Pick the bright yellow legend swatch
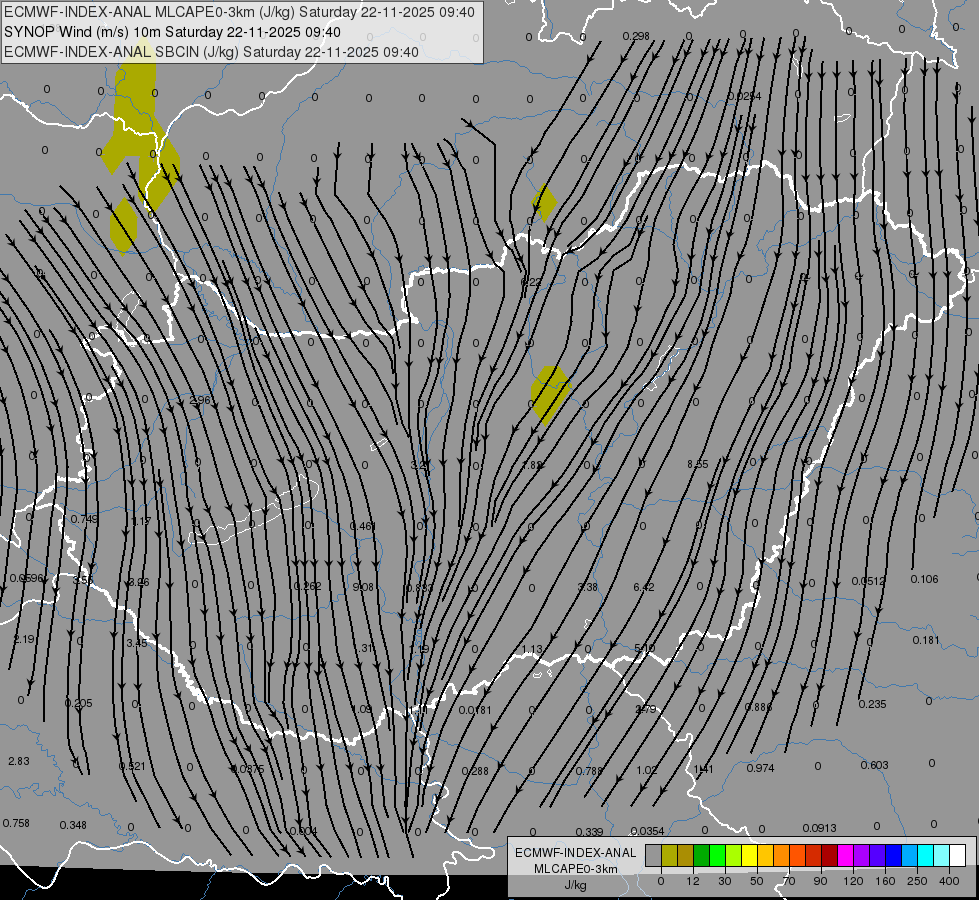The height and width of the screenshot is (900, 979). [x=749, y=855]
